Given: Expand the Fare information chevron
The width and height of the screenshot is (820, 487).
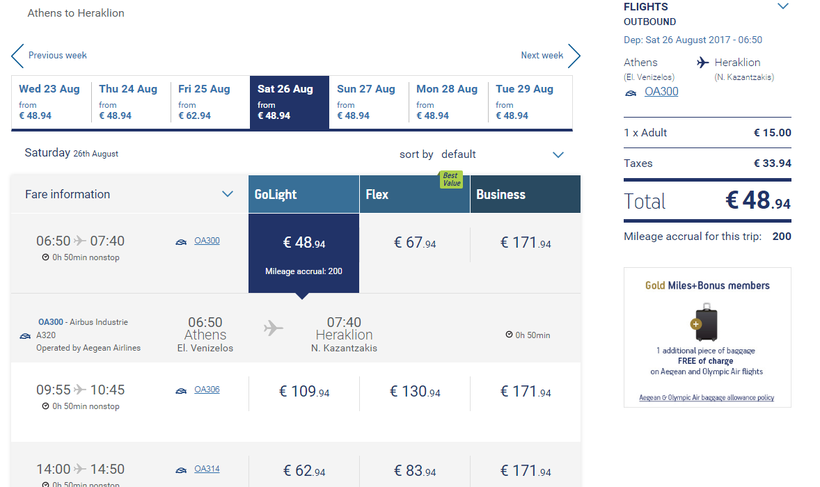Looking at the screenshot, I should pyautogui.click(x=228, y=194).
